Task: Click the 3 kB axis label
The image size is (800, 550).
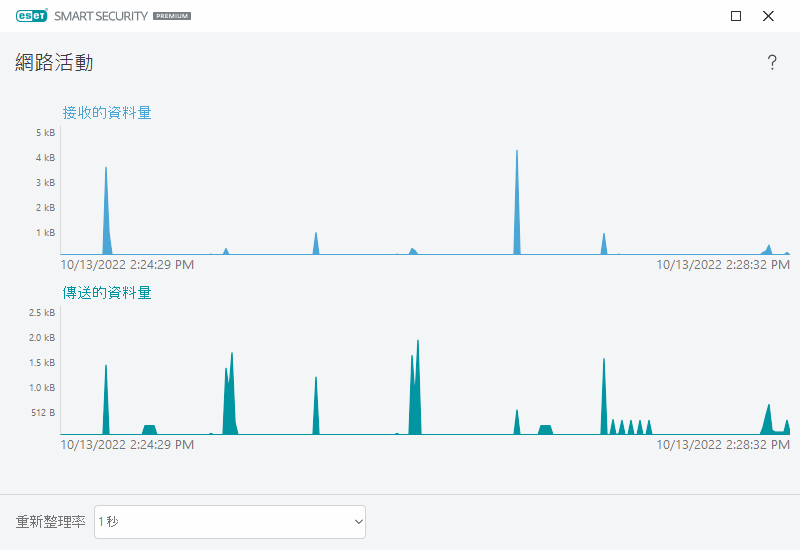Action: click(45, 183)
